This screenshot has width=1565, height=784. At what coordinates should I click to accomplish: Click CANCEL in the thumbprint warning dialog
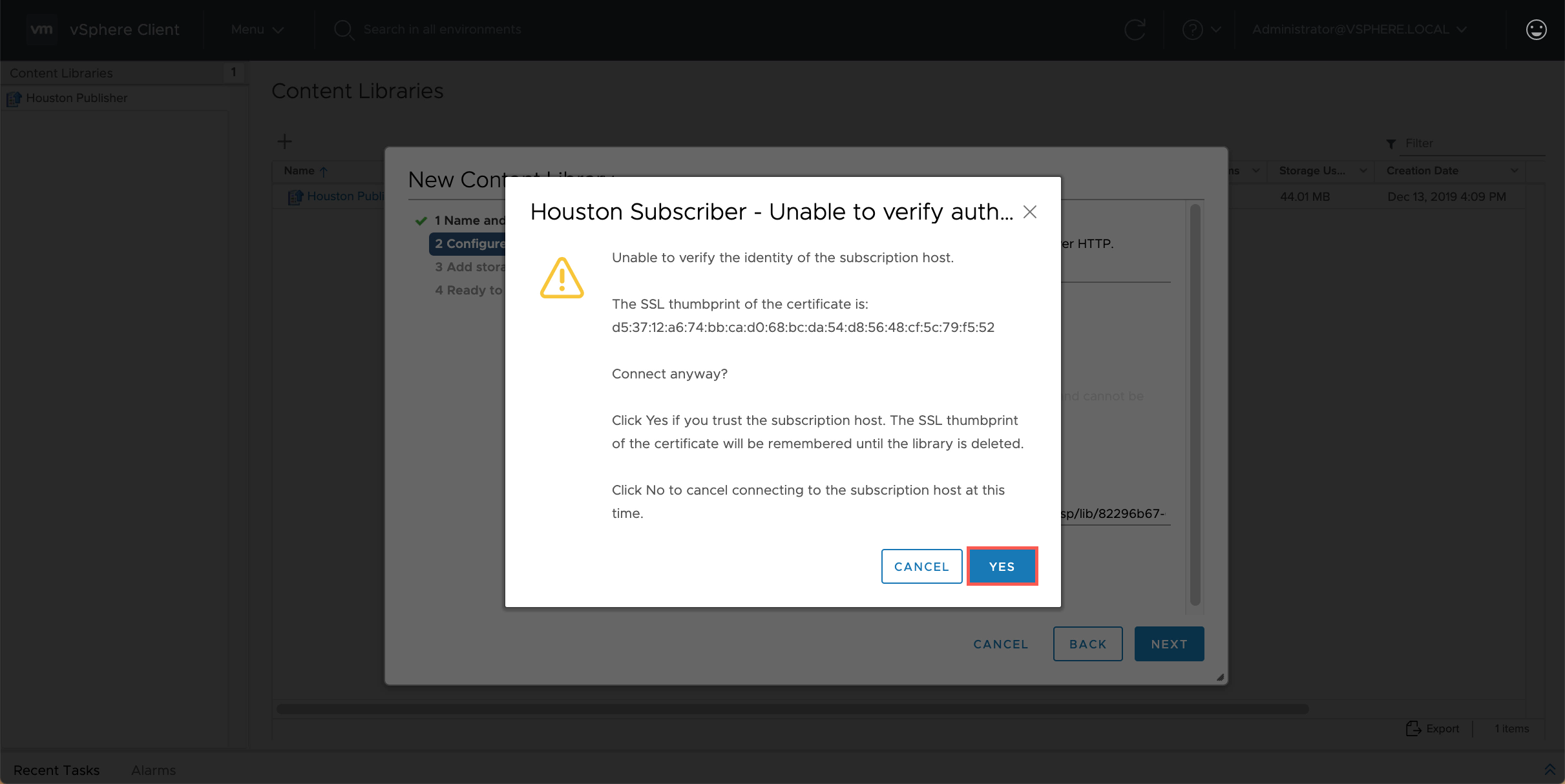pos(921,566)
